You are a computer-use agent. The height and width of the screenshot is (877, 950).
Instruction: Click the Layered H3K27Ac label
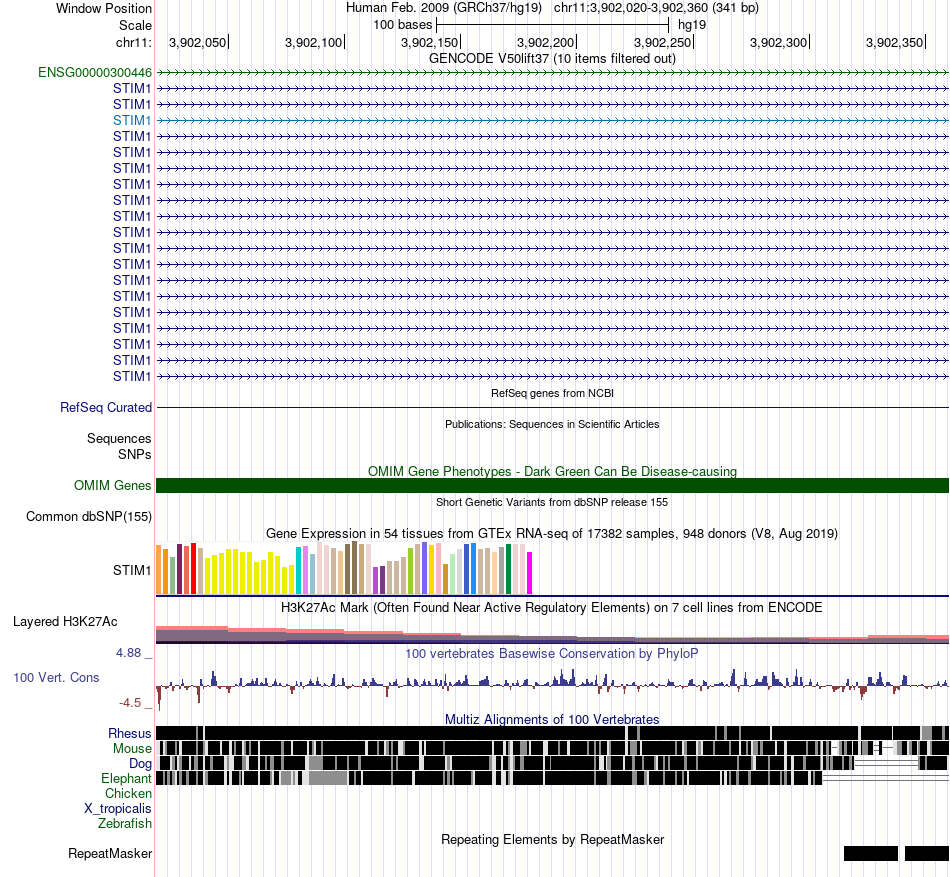pos(65,622)
